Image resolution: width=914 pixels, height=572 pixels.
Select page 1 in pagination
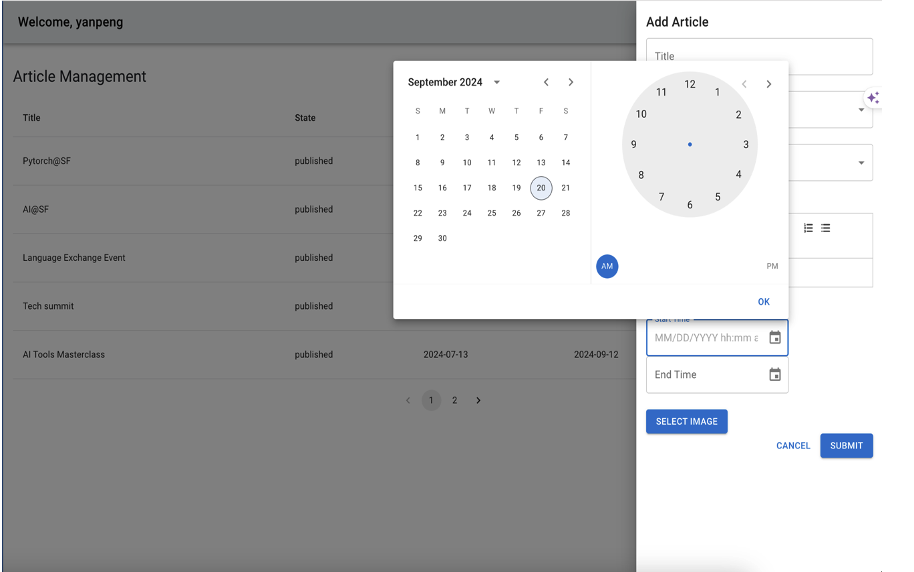click(431, 400)
